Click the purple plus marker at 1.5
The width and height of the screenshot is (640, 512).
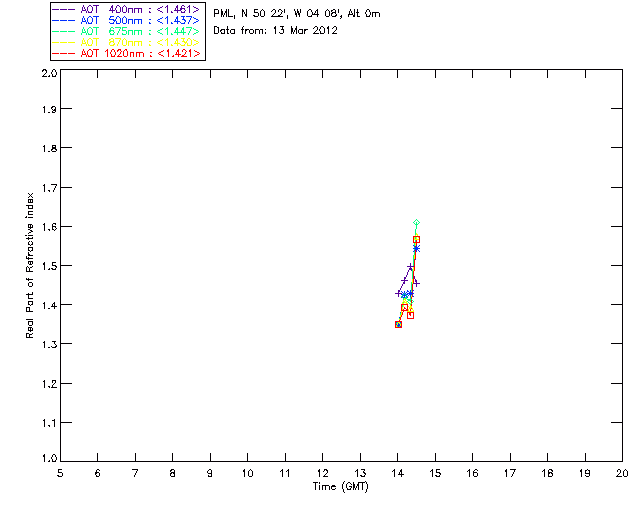411,267
